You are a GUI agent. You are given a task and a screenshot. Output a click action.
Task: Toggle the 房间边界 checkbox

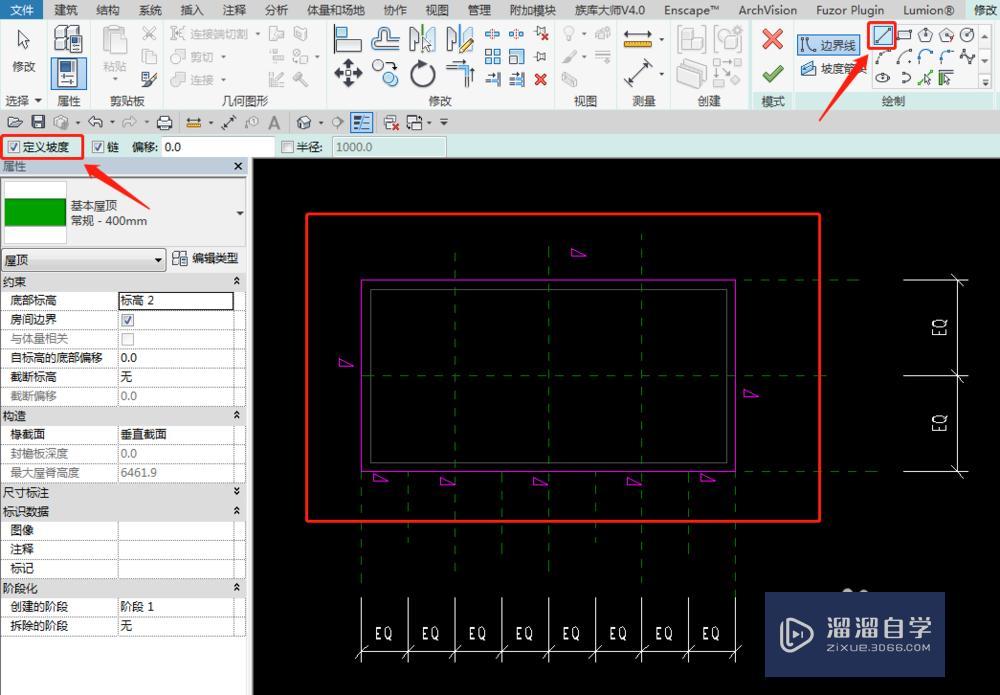click(128, 319)
